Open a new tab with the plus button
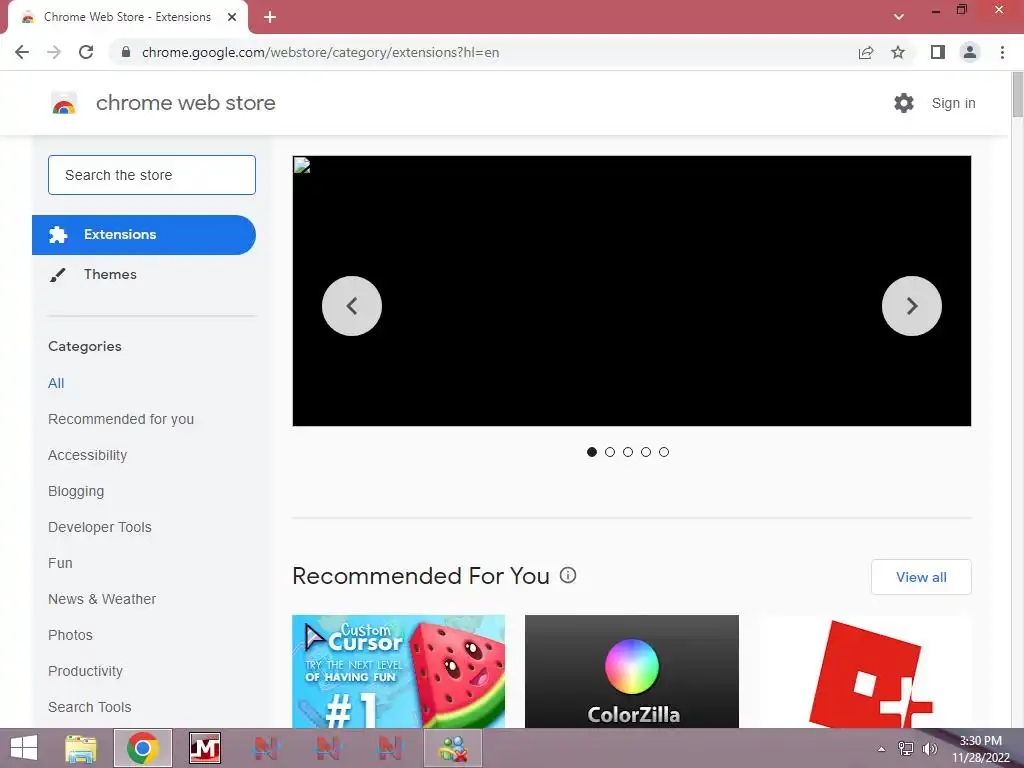The image size is (1024, 768). (270, 17)
